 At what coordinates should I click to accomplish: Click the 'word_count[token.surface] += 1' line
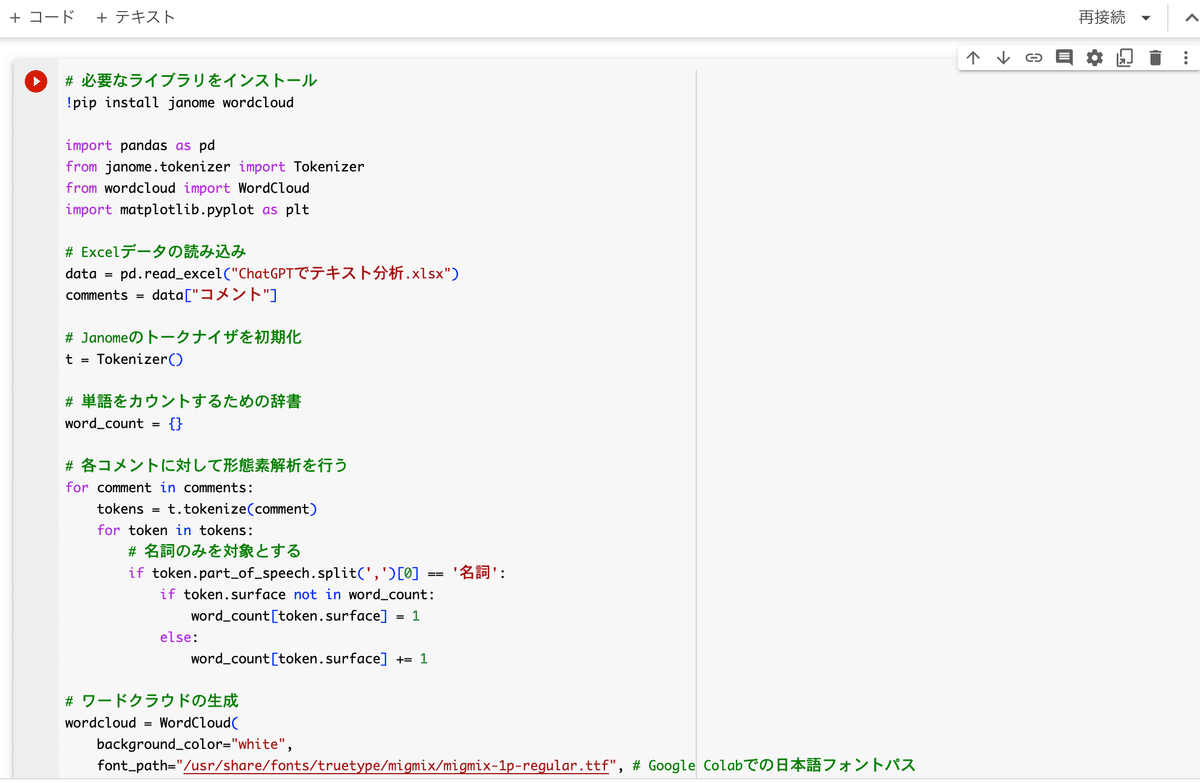(310, 658)
